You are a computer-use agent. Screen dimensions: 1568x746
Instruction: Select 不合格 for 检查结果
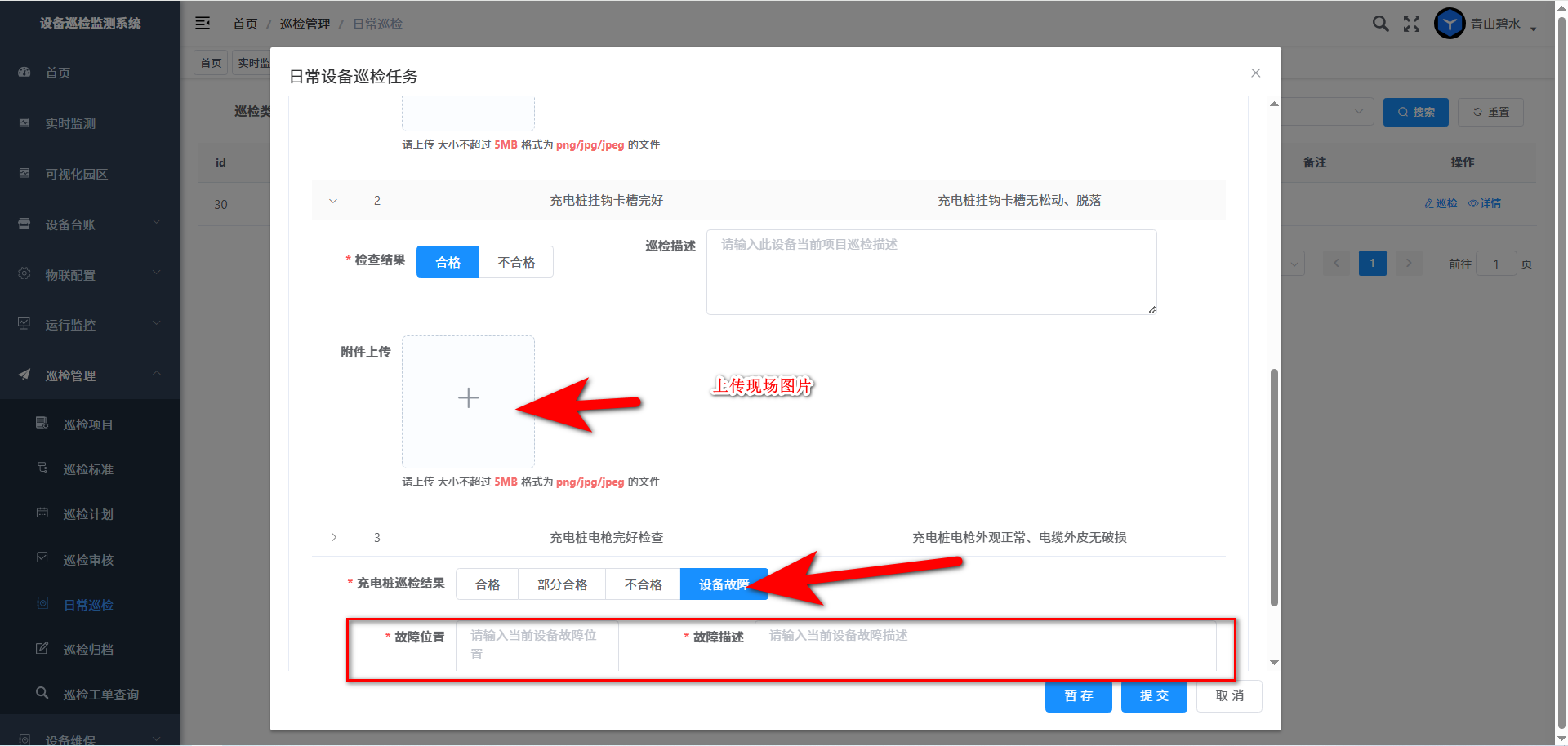pos(516,262)
